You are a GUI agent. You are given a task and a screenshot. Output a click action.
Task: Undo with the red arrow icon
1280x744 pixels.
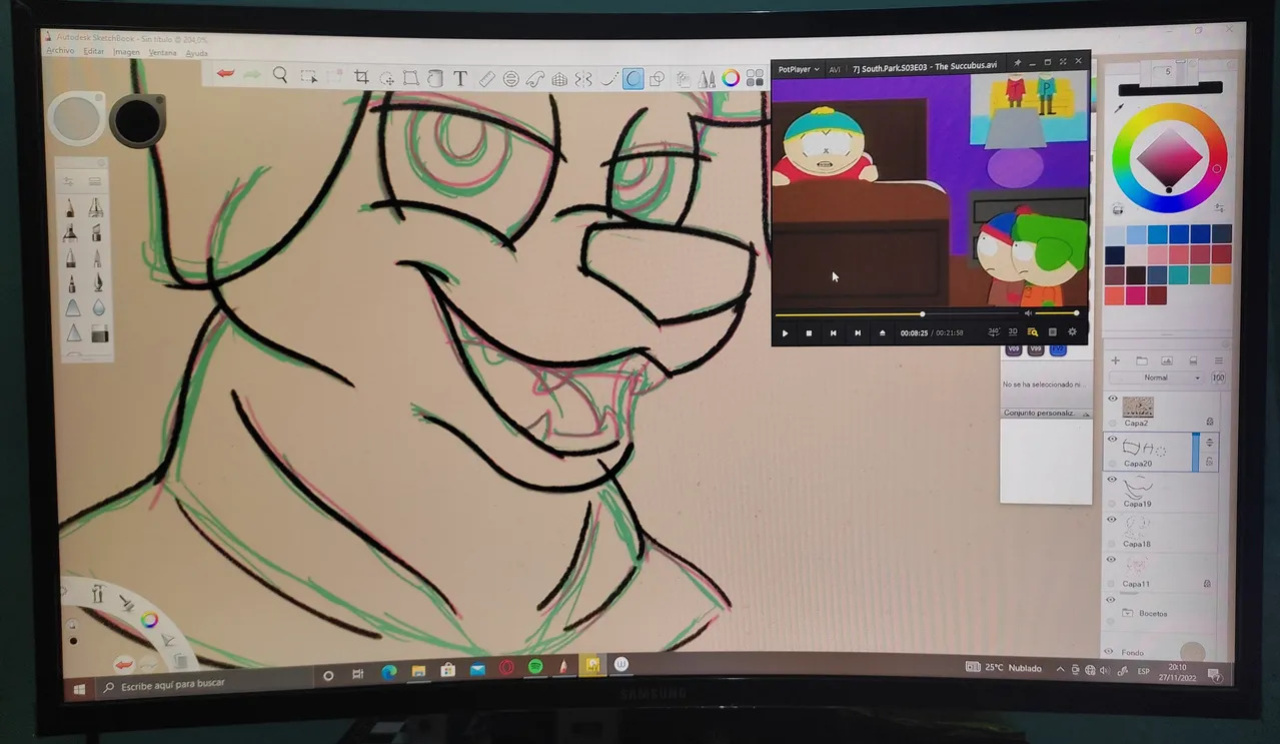[226, 73]
